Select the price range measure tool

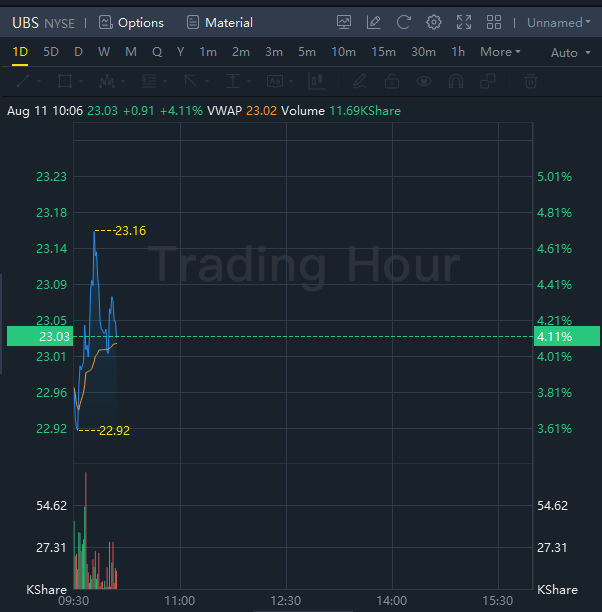233,81
